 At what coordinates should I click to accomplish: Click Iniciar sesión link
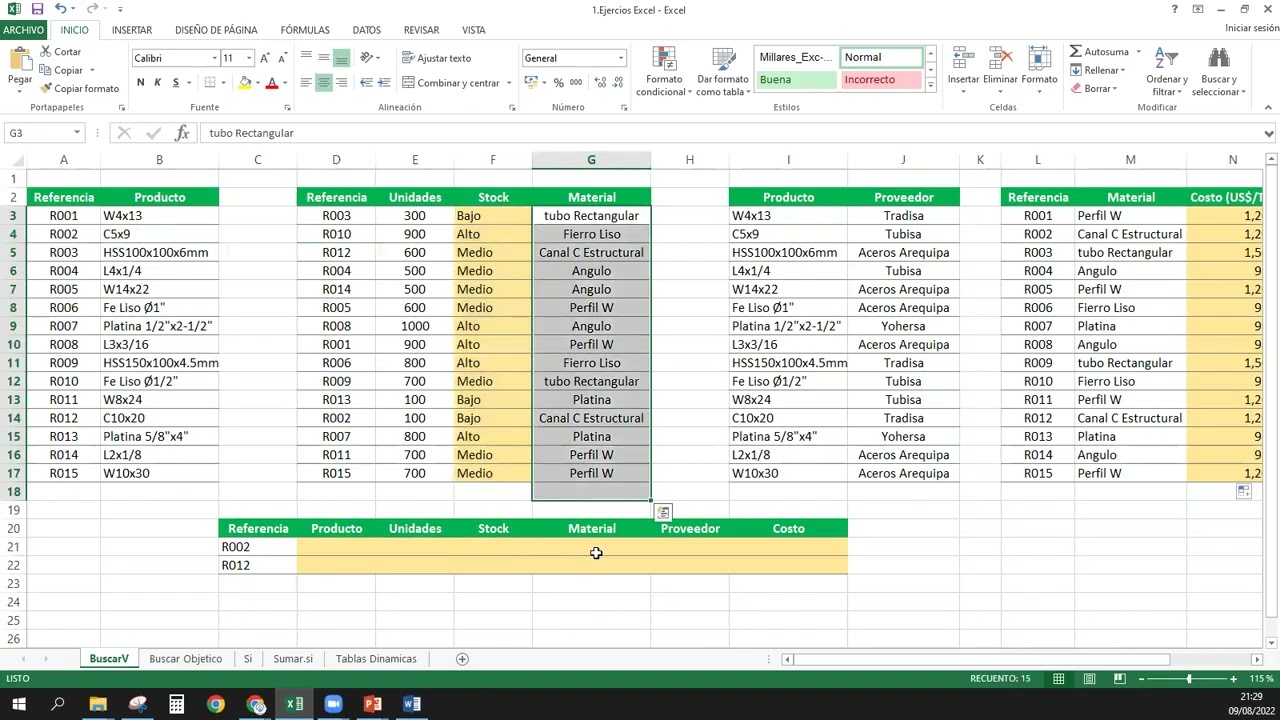[x=1251, y=28]
